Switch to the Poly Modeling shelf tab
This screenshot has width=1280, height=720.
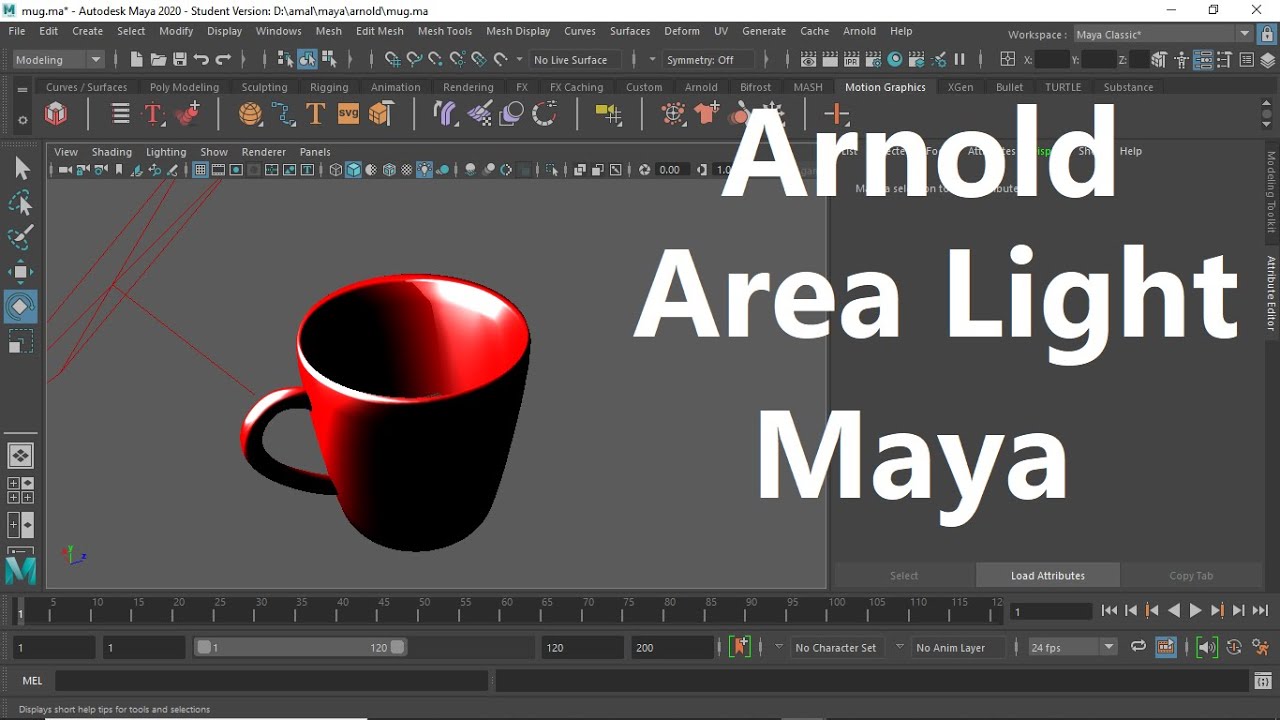point(184,87)
